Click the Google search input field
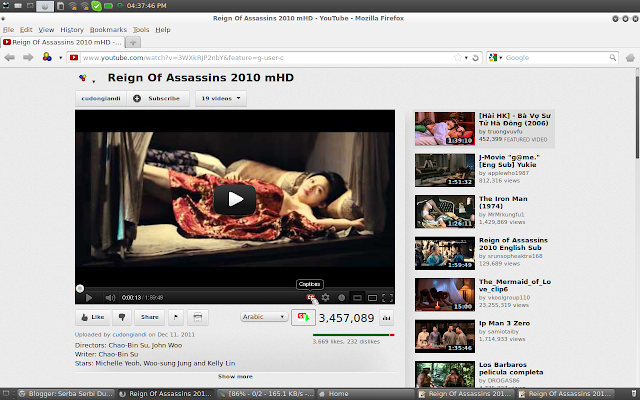This screenshot has height=400, width=640. 556,58
